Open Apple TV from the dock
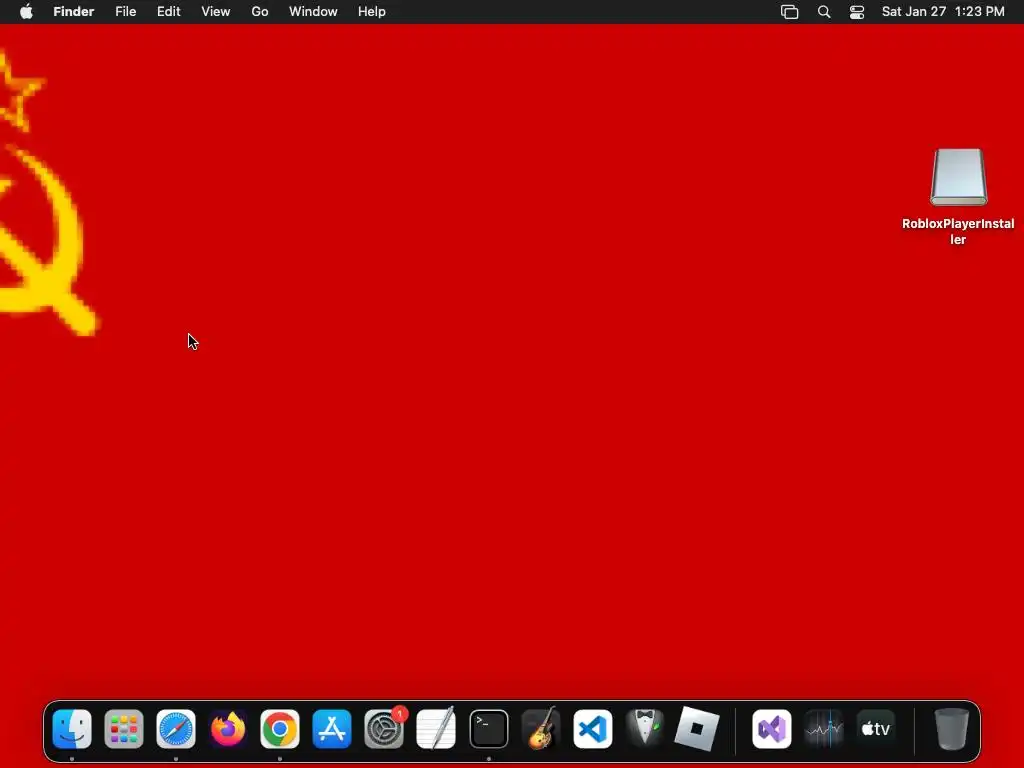This screenshot has height=768, width=1024. 876,729
